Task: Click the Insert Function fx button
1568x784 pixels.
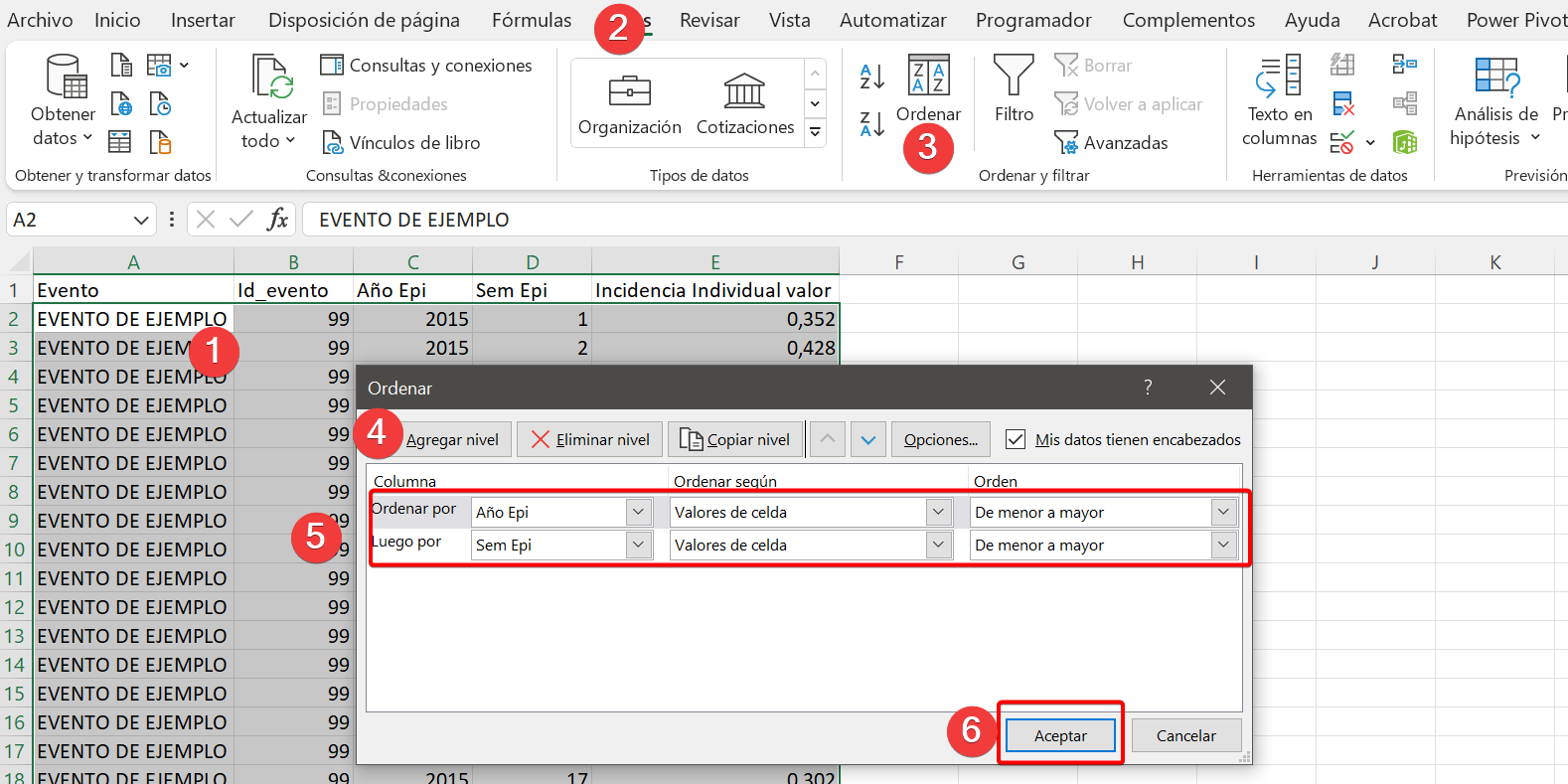Action: pyautogui.click(x=277, y=220)
